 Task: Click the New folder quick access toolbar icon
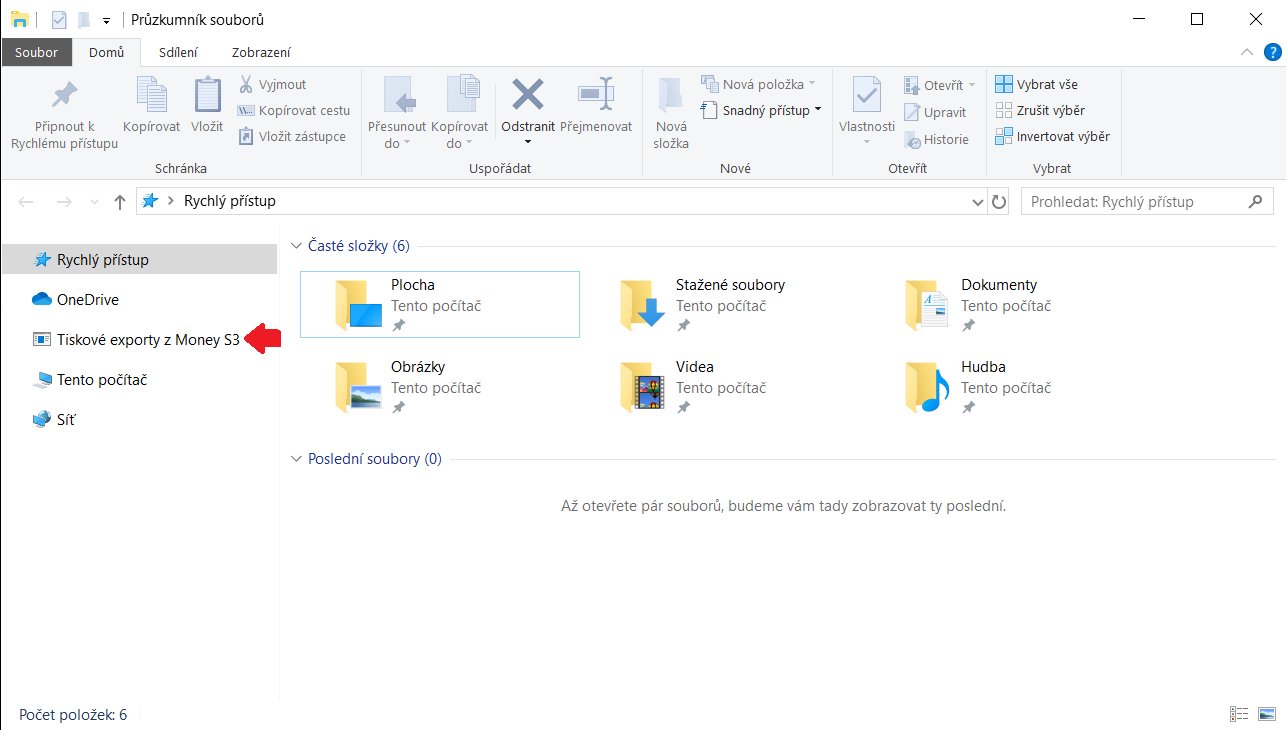[x=85, y=20]
